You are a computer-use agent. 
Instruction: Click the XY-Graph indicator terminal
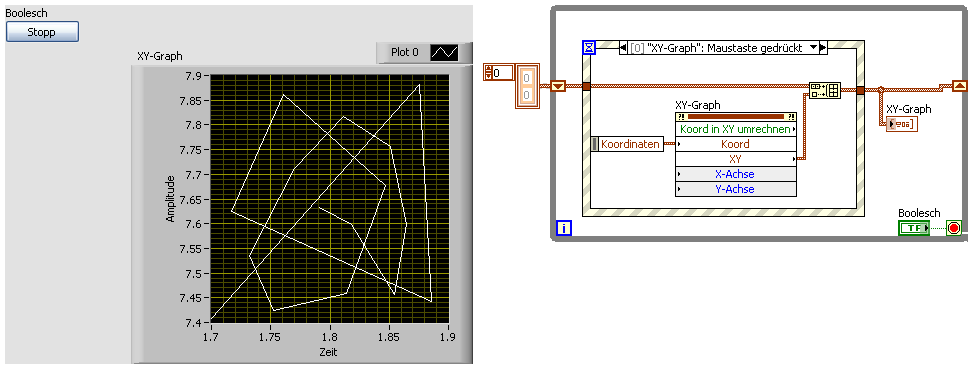click(902, 125)
